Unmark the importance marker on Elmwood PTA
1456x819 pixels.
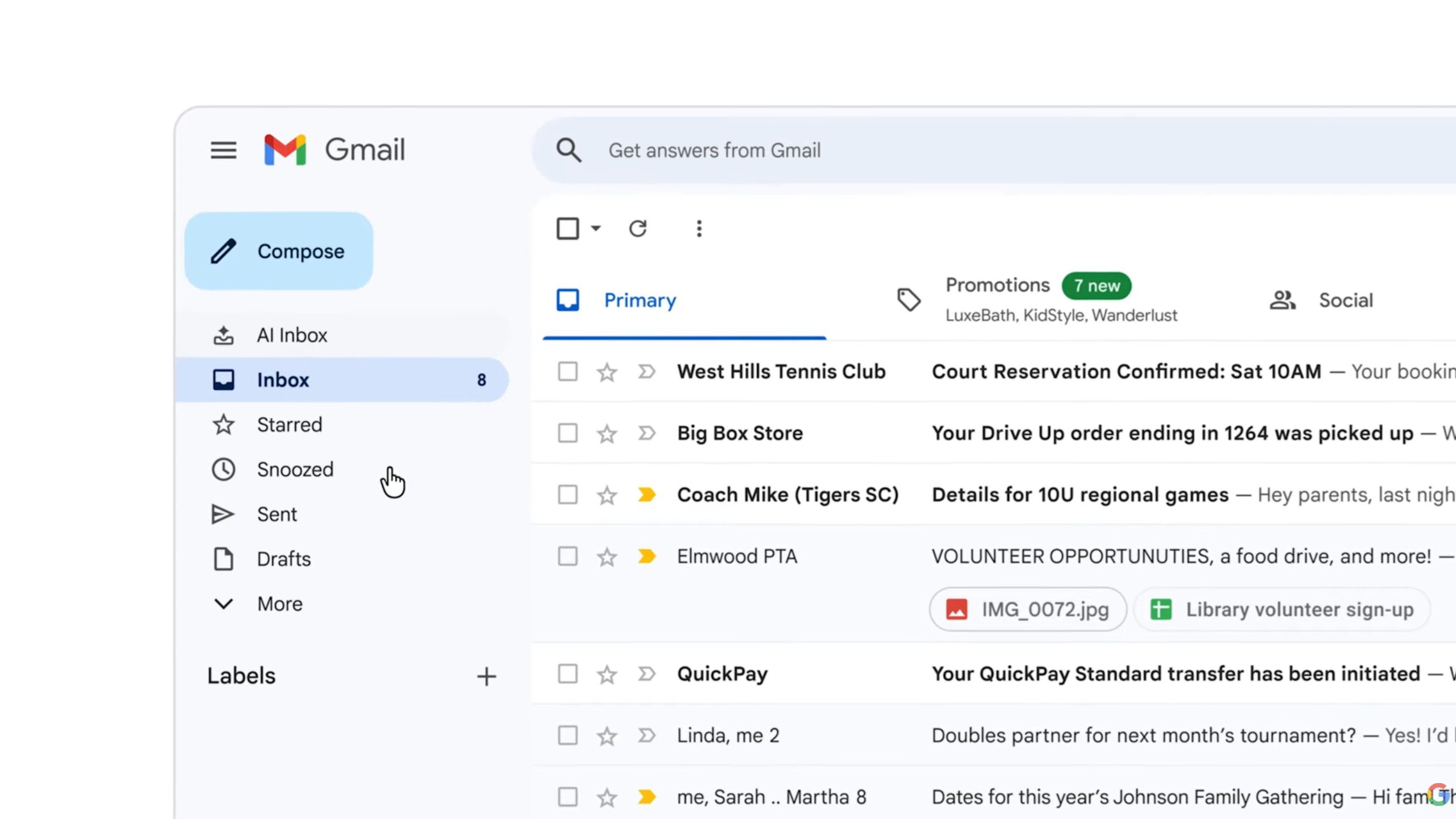[x=646, y=556]
